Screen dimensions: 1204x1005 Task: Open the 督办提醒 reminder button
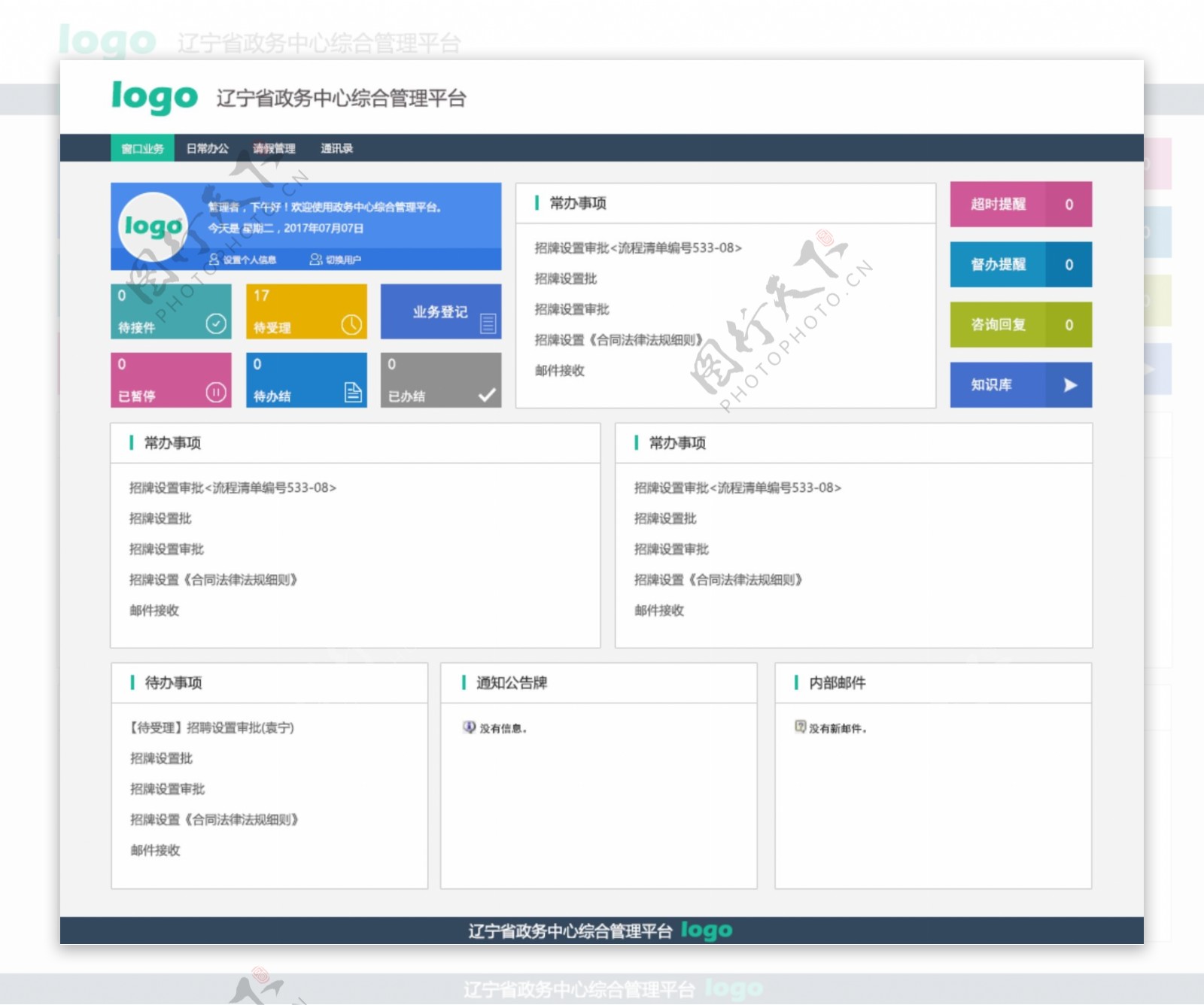tap(1020, 264)
